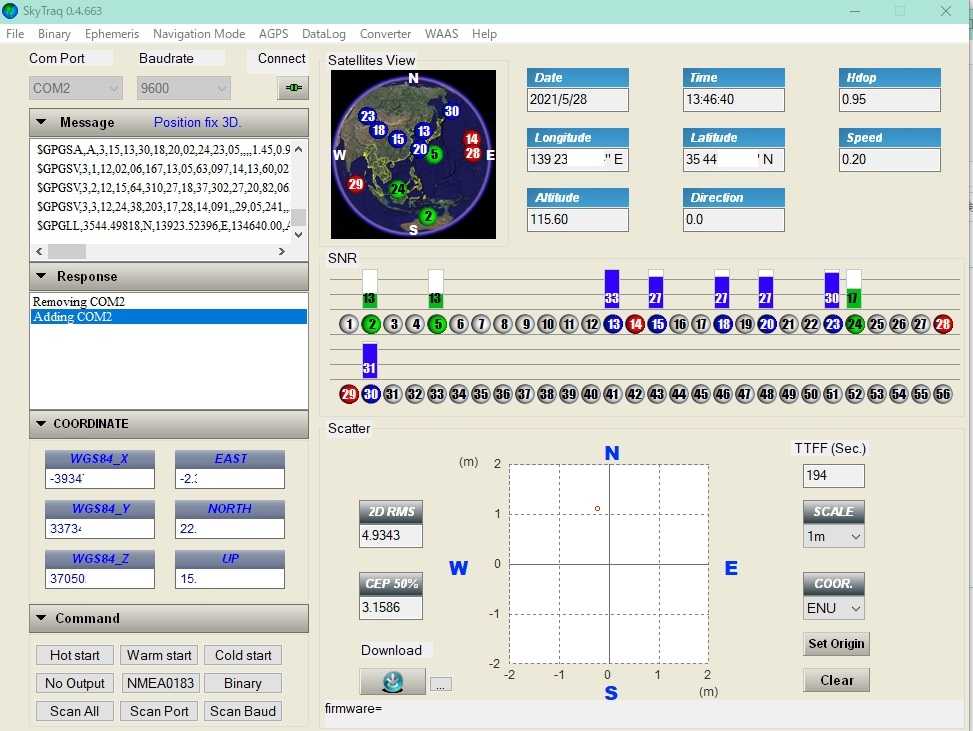973x731 pixels.
Task: Click satellite 13 in the SNR row
Action: [613, 324]
